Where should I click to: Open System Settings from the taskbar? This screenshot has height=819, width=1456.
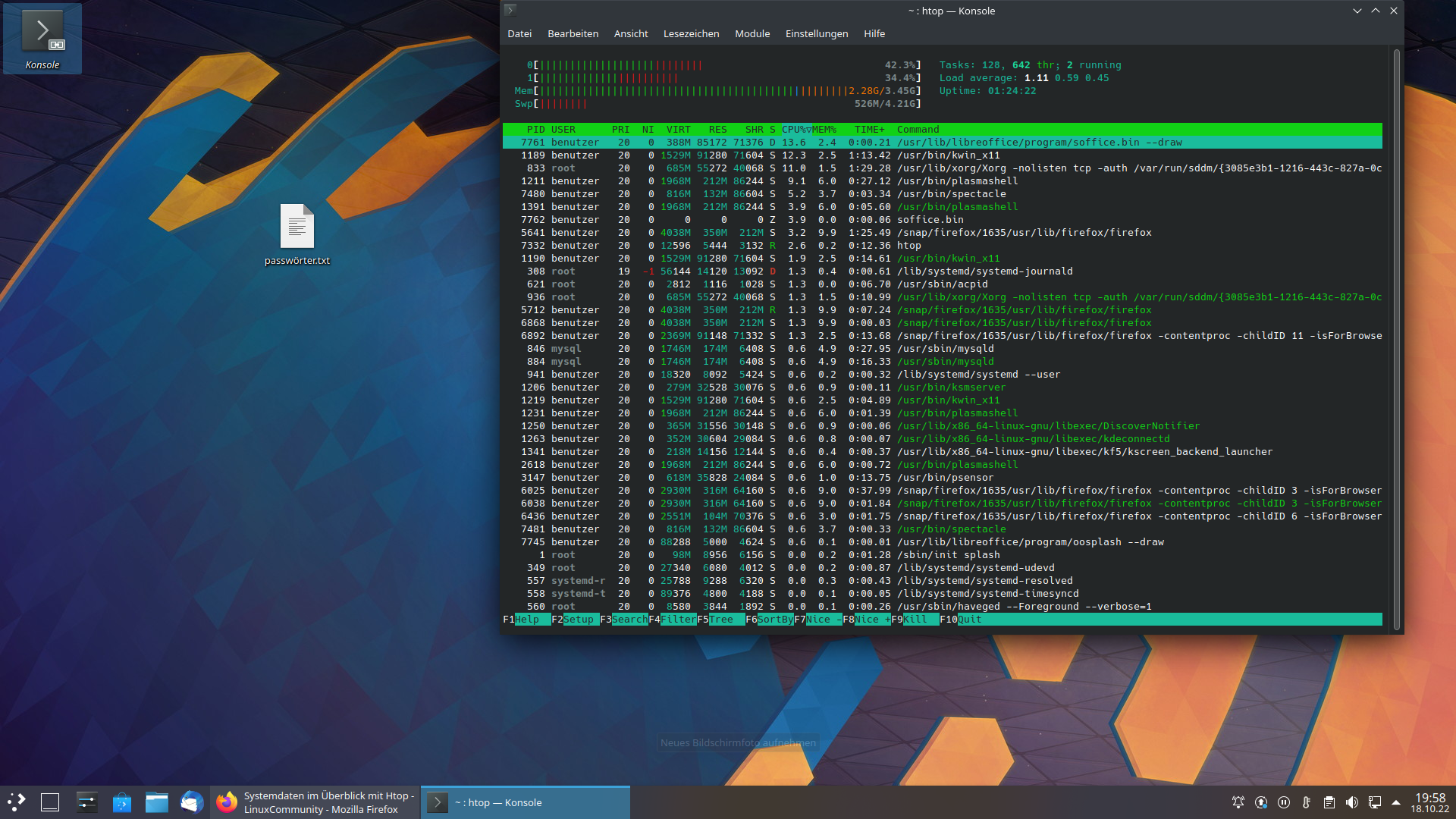tap(87, 802)
